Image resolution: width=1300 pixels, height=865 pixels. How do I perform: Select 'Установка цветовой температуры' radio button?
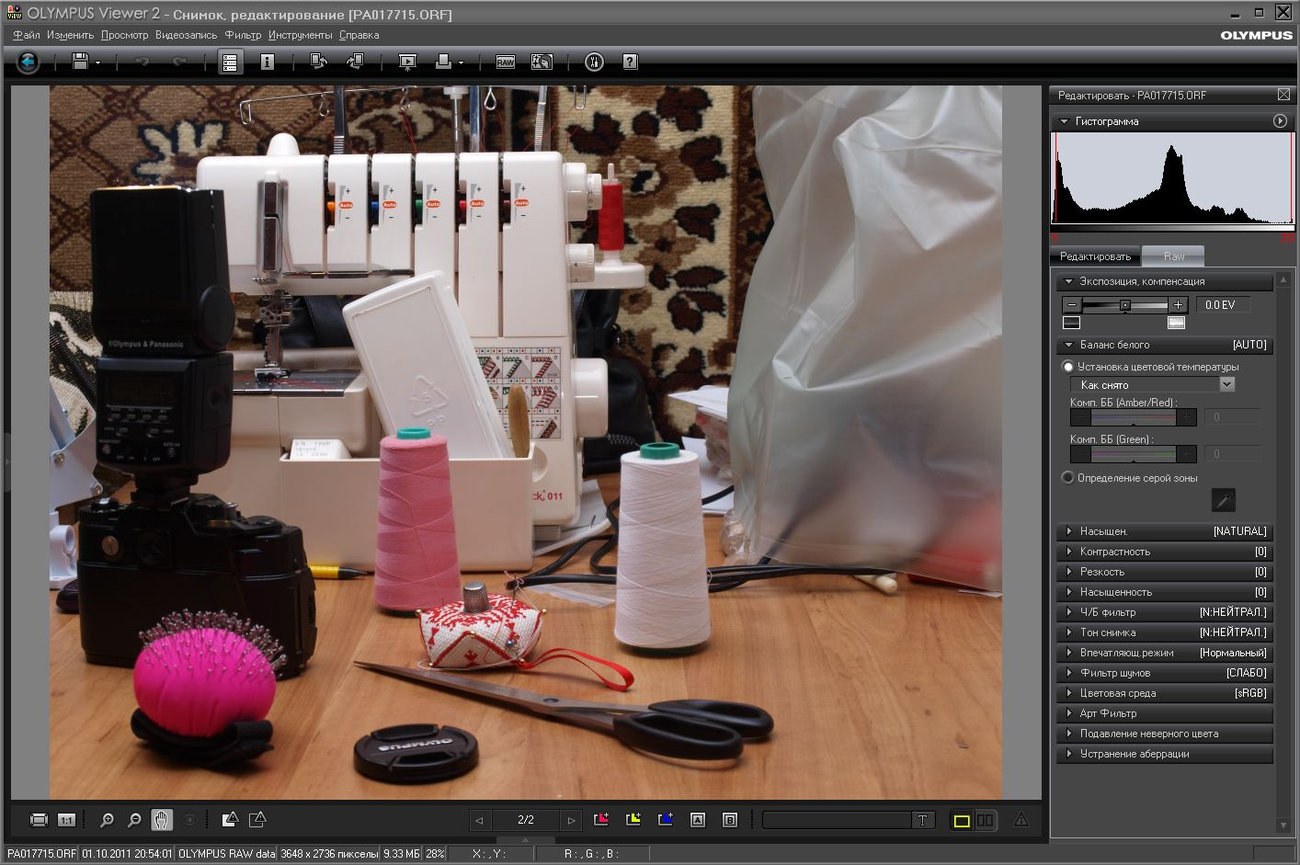(x=1068, y=367)
